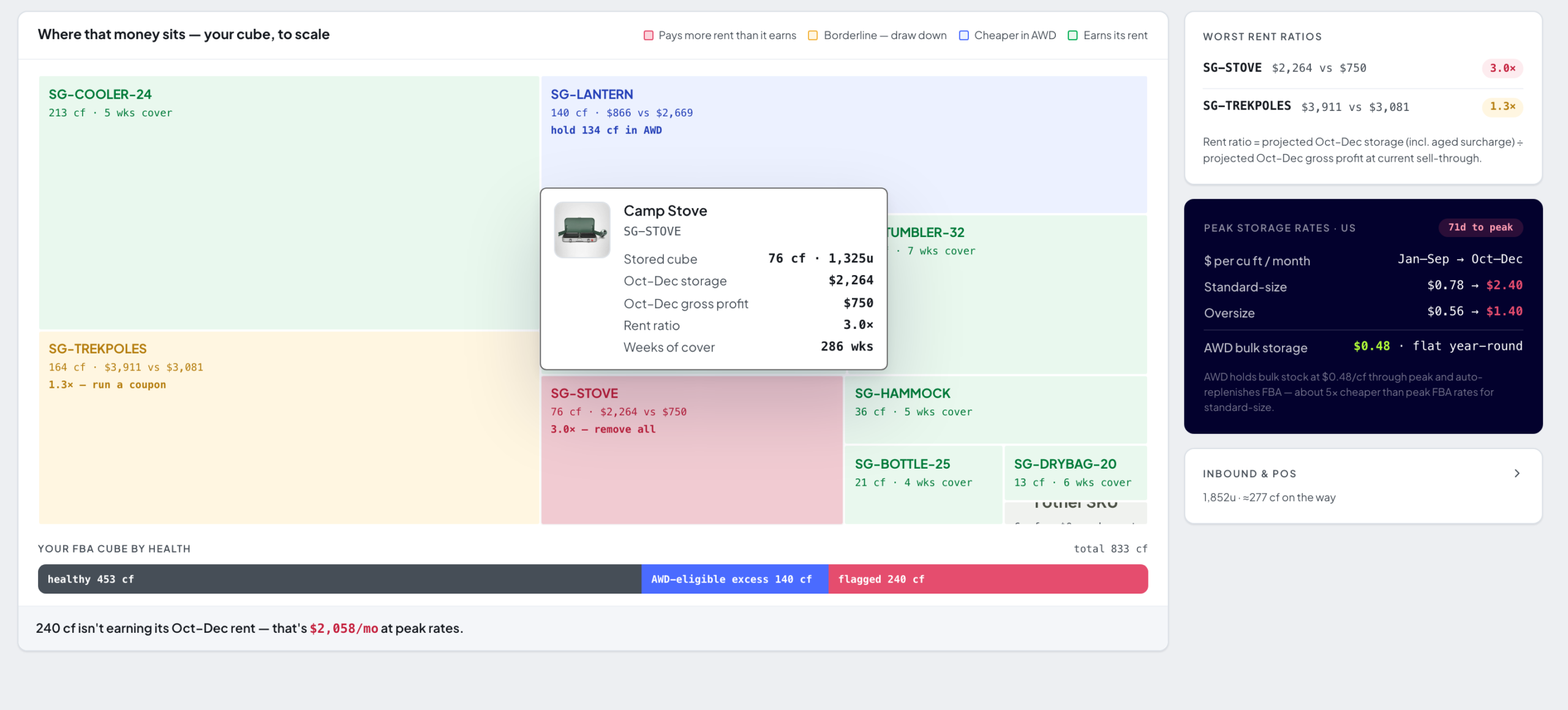Click the Stored cube '76 cf · 1,325u' value
Image resolution: width=1568 pixels, height=710 pixels.
821,259
